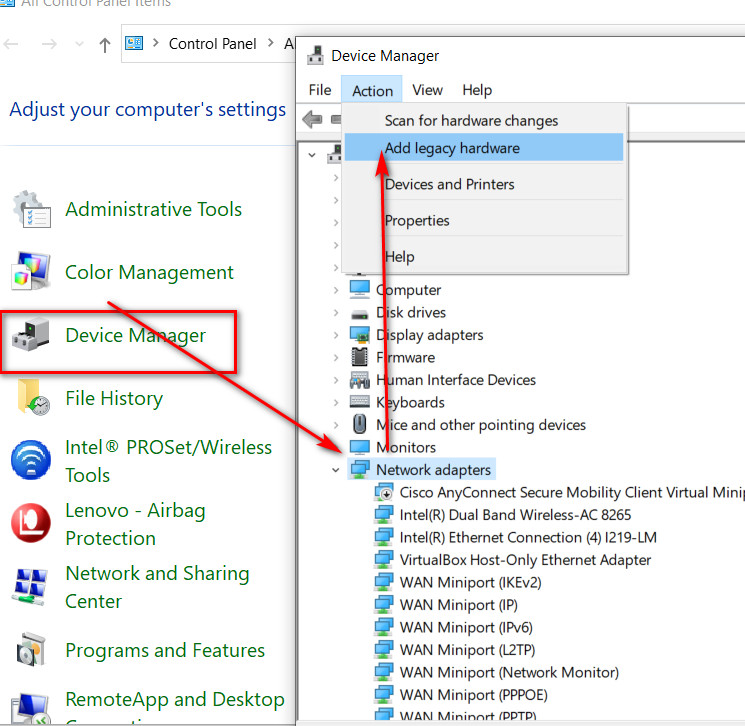Click the Display adapters icon
This screenshot has width=745, height=726.
[x=360, y=335]
